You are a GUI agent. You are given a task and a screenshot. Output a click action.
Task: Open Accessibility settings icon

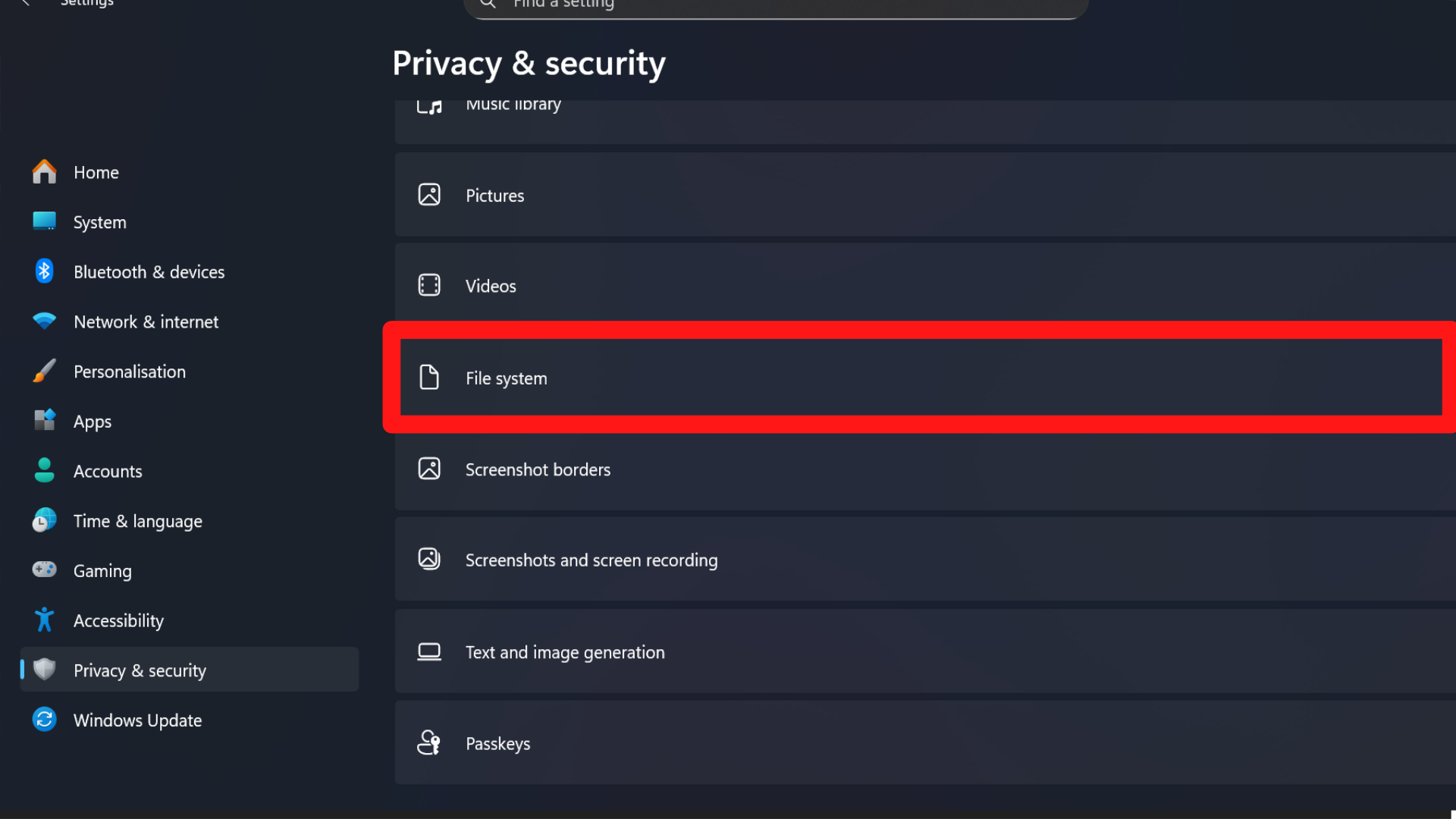tap(44, 620)
